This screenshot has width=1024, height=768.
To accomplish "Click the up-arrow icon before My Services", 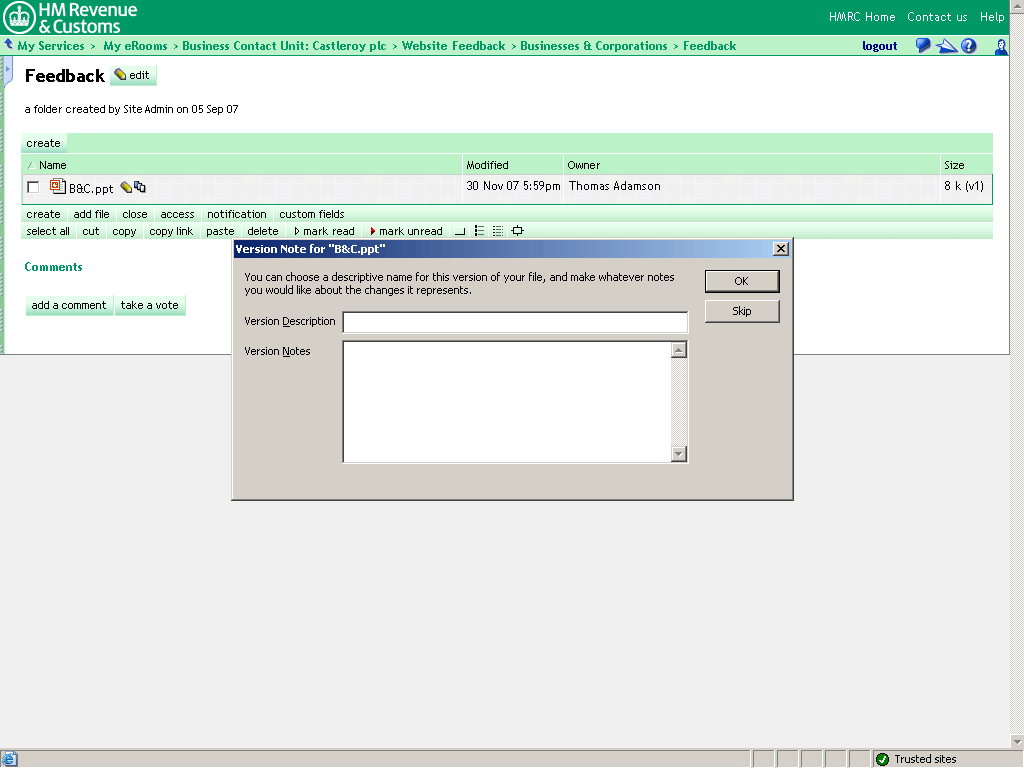I will [x=9, y=45].
